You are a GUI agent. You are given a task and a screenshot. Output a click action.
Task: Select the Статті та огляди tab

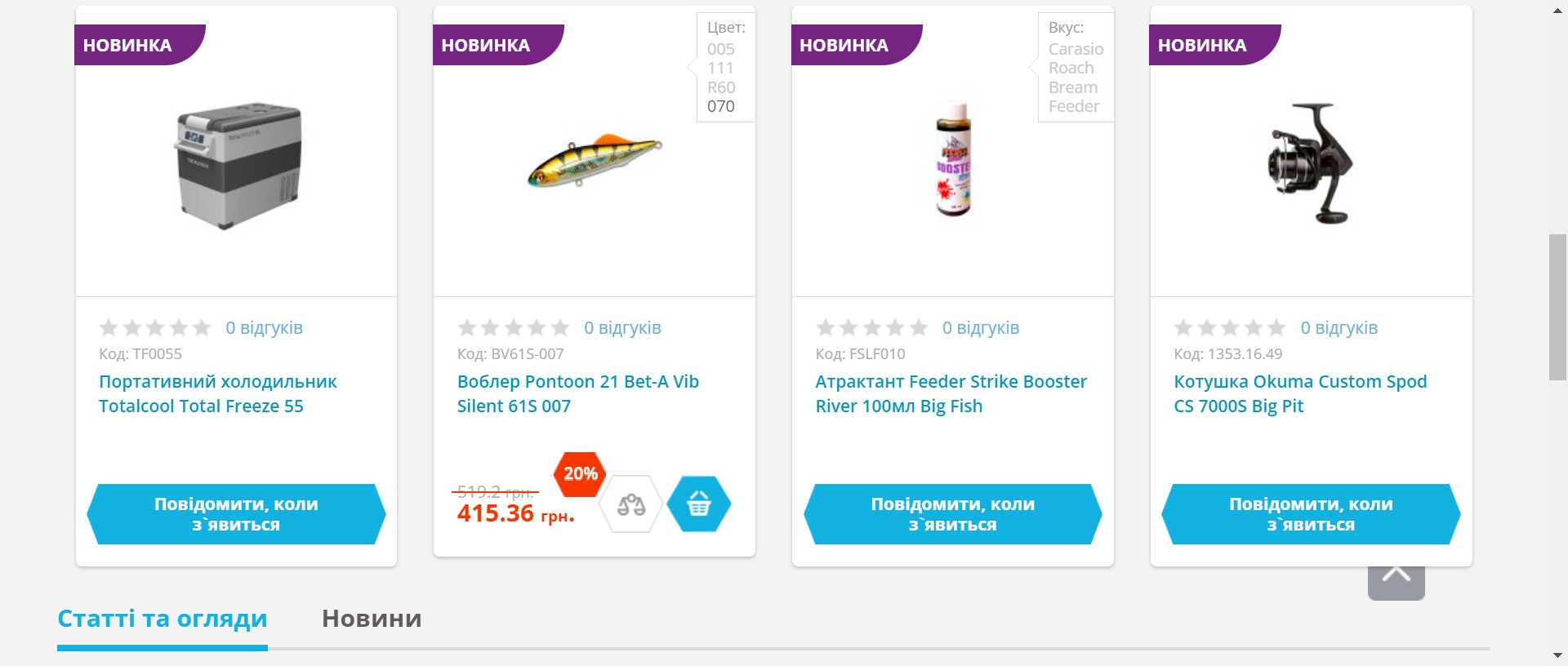[163, 619]
